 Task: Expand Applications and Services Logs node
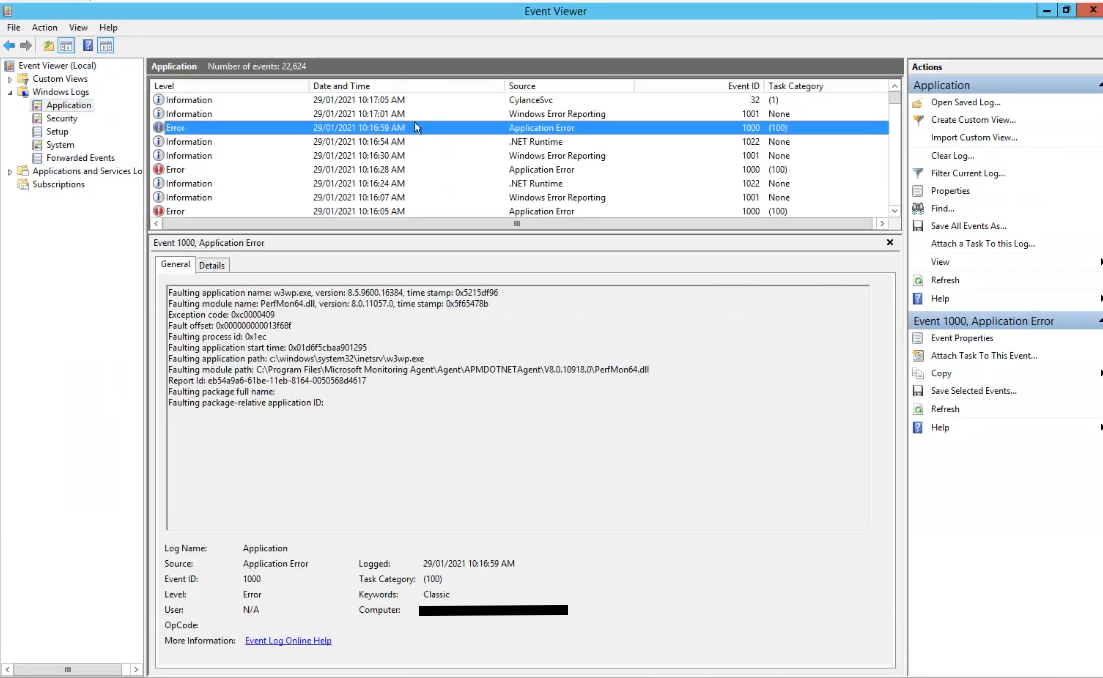click(10, 172)
